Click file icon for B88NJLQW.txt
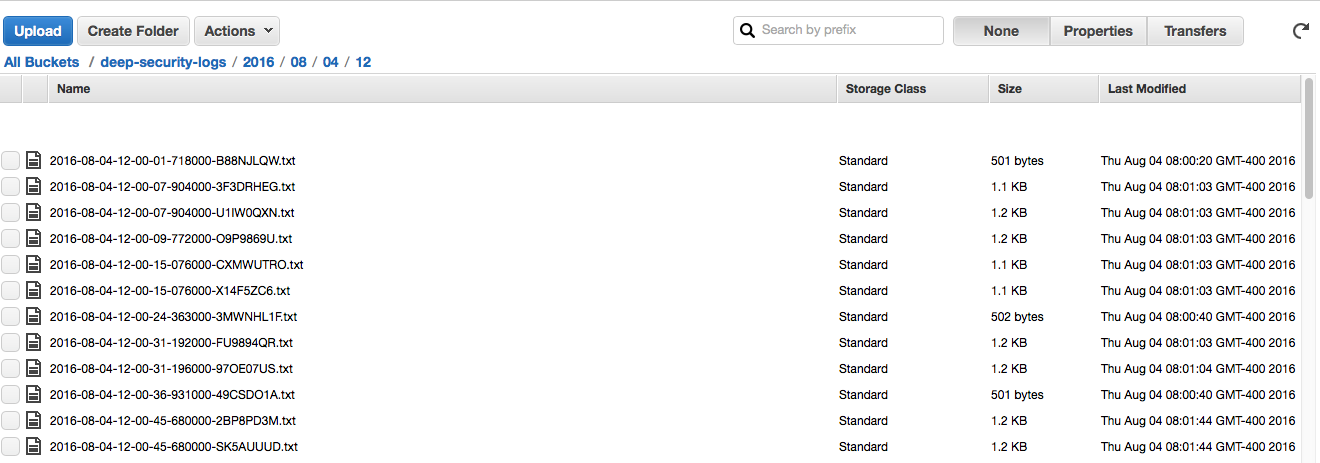Viewport: 1320px width, 463px height. [35, 161]
